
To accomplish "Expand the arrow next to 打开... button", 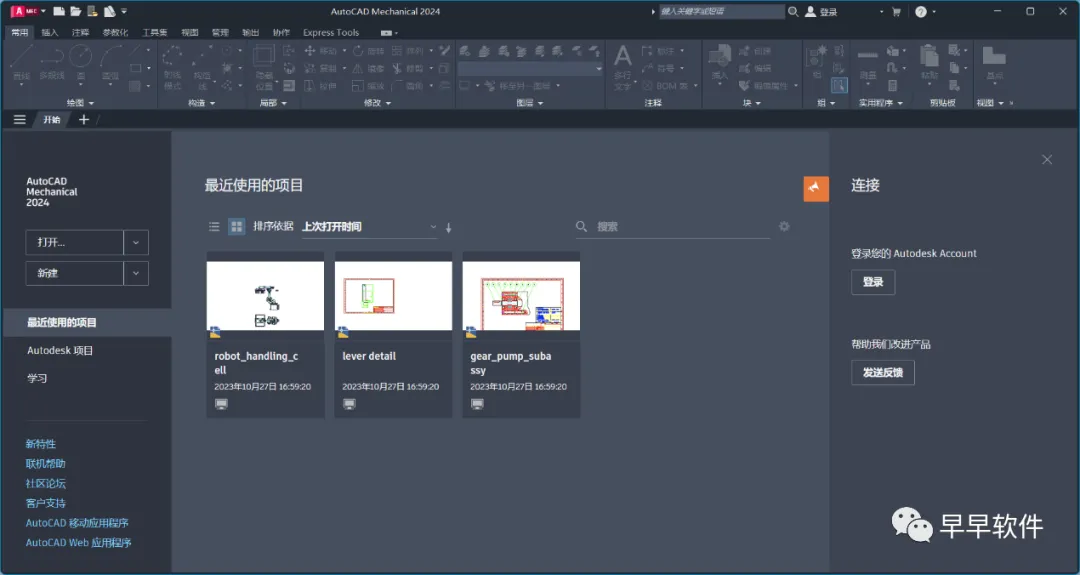I will coord(136,242).
